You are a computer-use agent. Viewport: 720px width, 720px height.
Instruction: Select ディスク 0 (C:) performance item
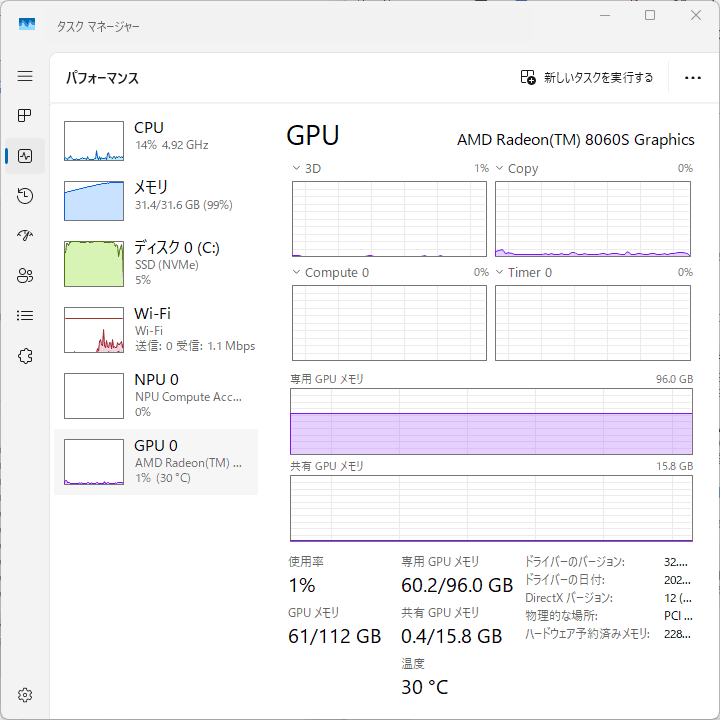point(155,263)
